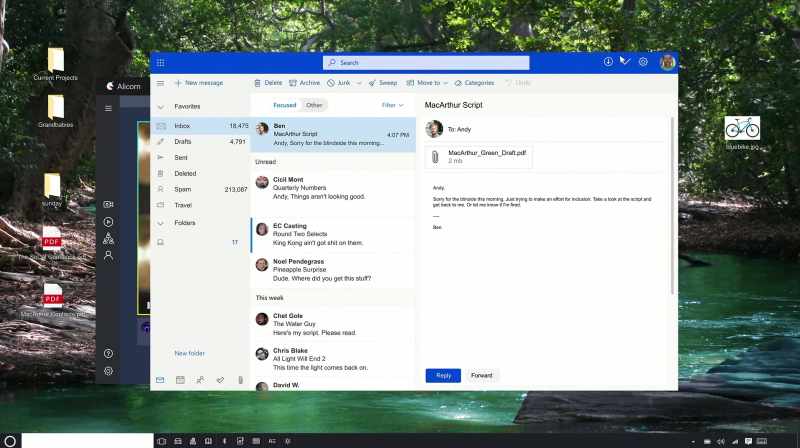The width and height of the screenshot is (800, 448).
Task: Click the Reply button
Action: [443, 376]
